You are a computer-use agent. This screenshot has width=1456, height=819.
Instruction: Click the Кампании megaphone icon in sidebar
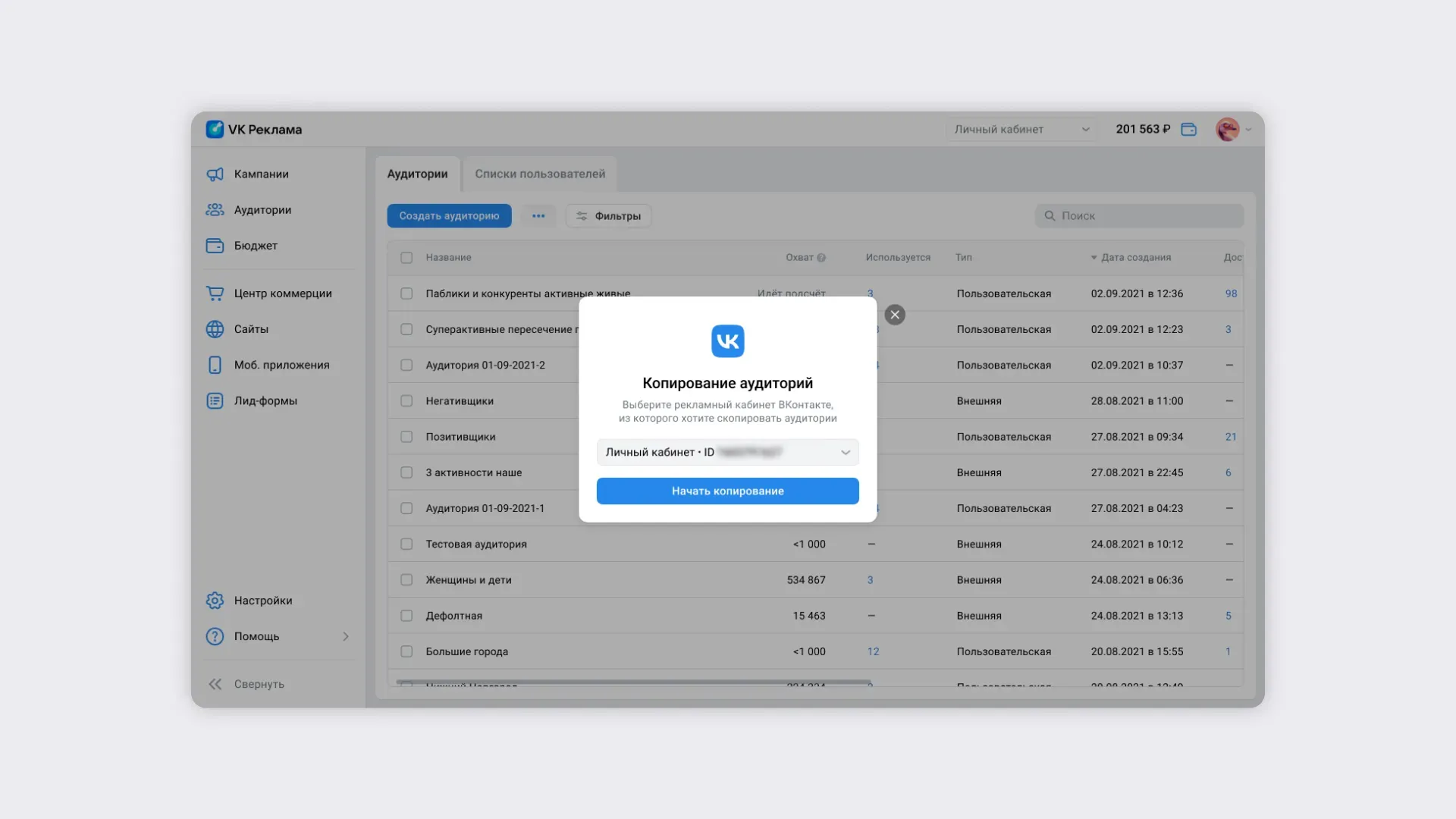(x=215, y=174)
